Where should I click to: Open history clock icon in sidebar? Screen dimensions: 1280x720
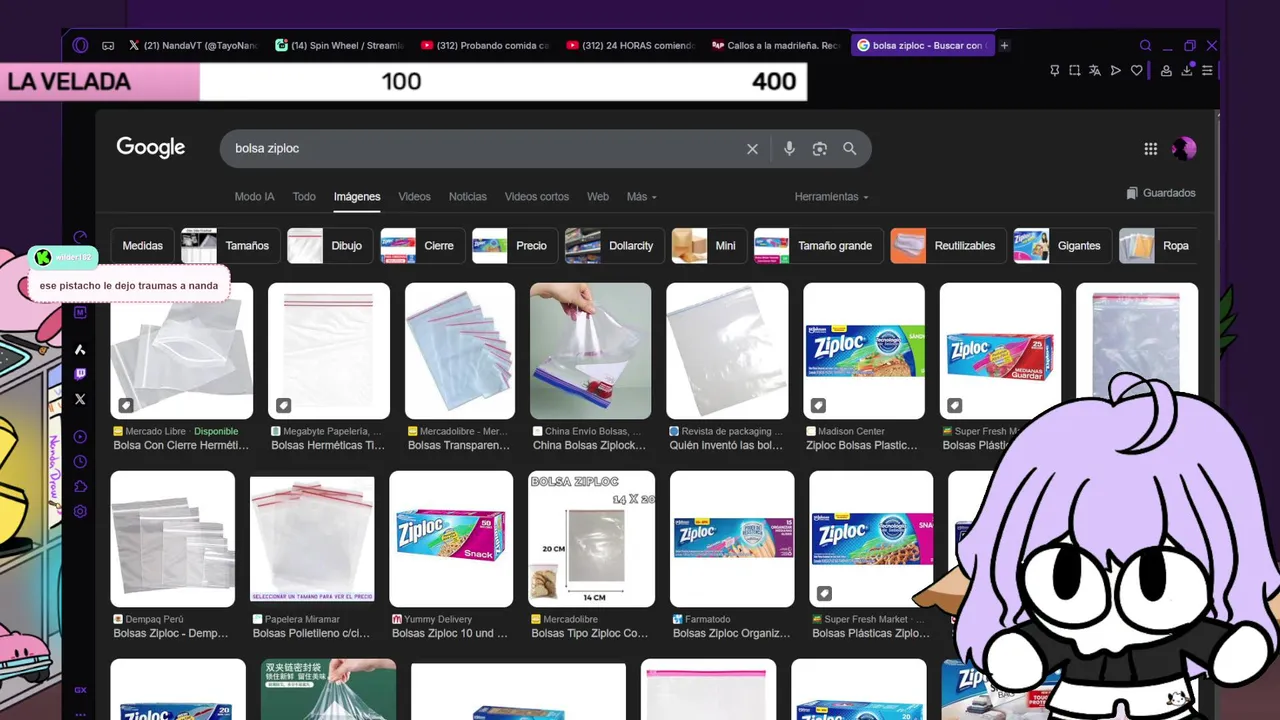[80, 462]
